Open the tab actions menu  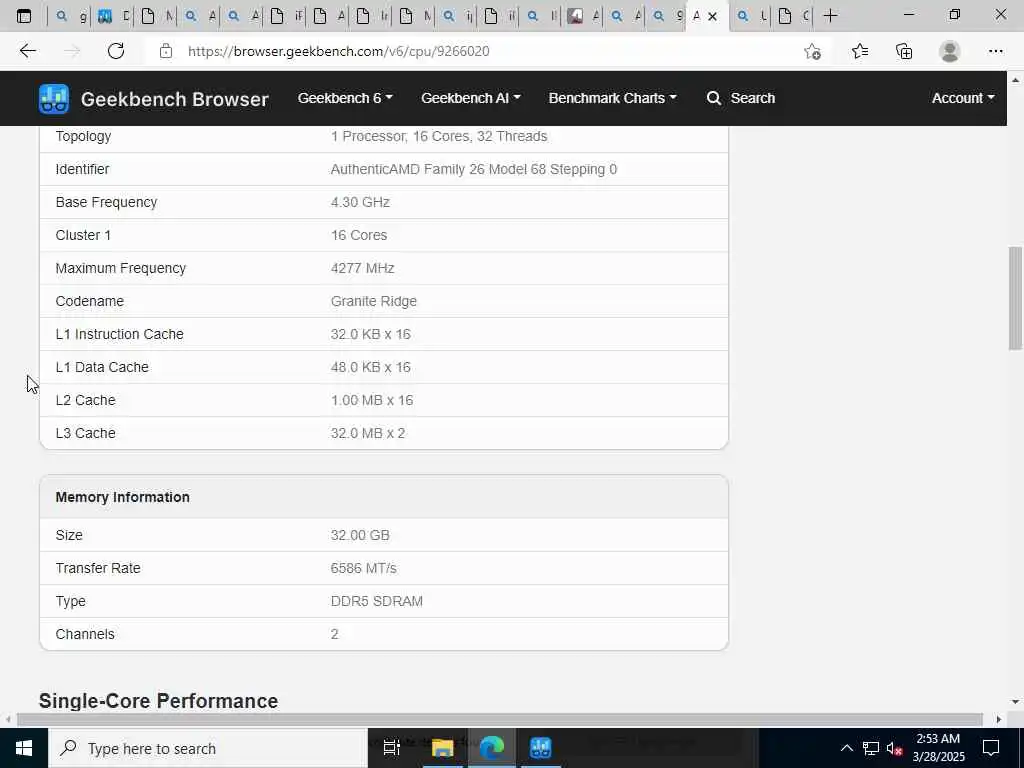[x=24, y=16]
